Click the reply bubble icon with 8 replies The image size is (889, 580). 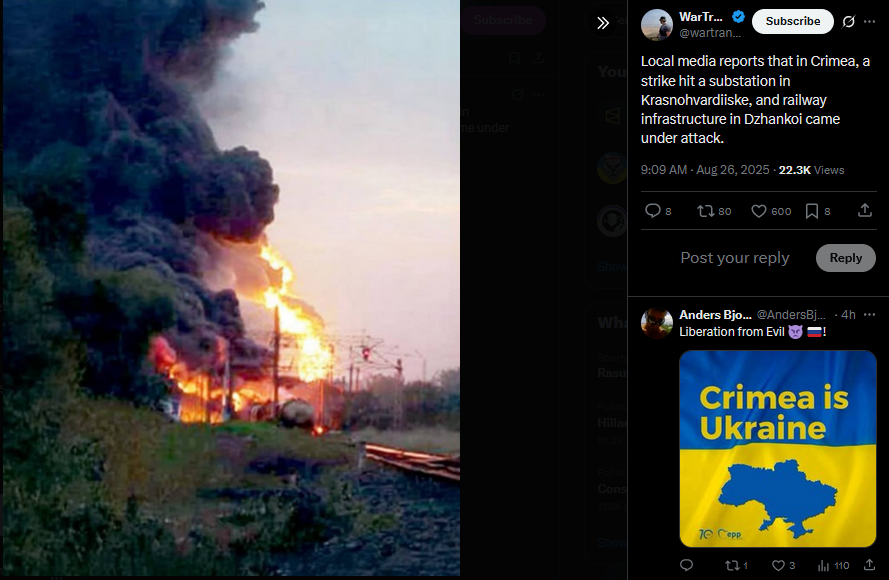(x=658, y=211)
